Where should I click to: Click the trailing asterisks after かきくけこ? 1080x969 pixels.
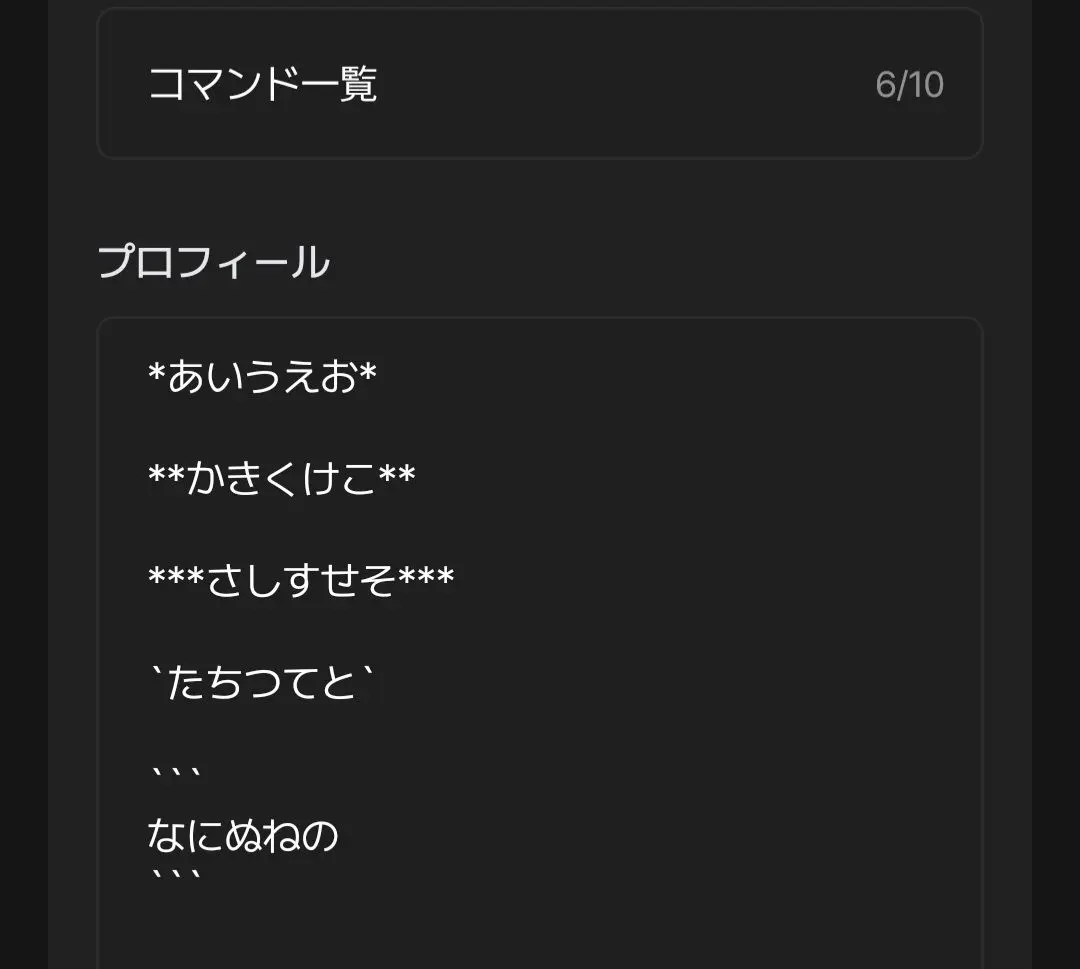click(397, 472)
